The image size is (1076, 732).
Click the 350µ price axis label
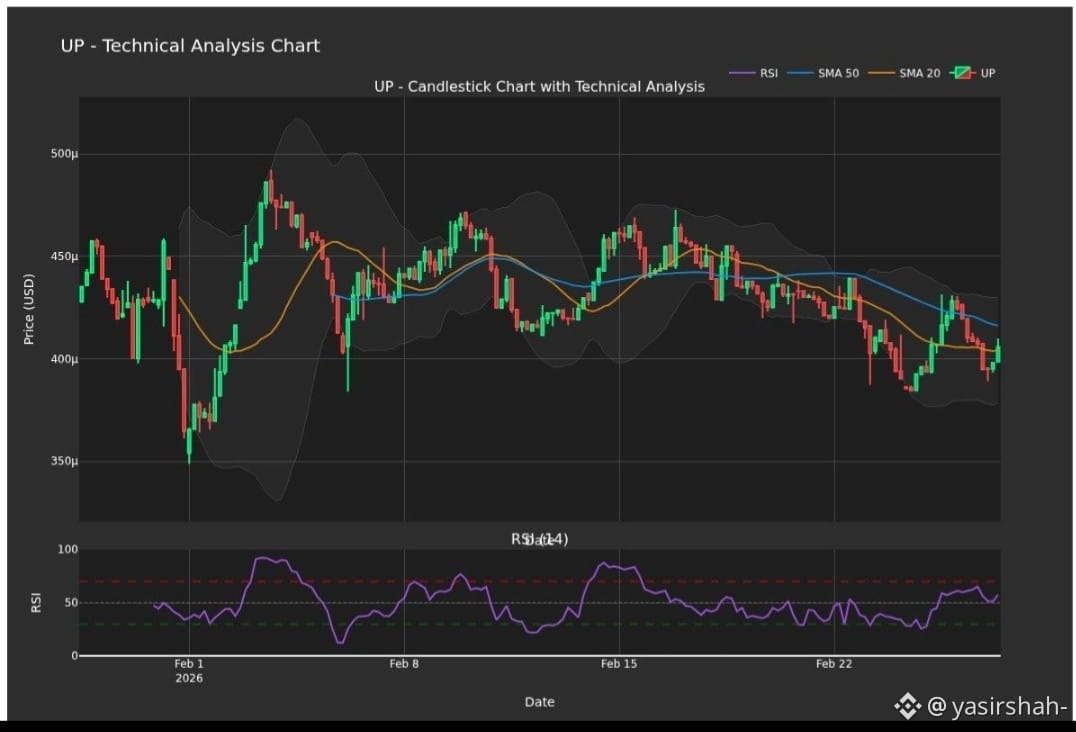tap(65, 461)
